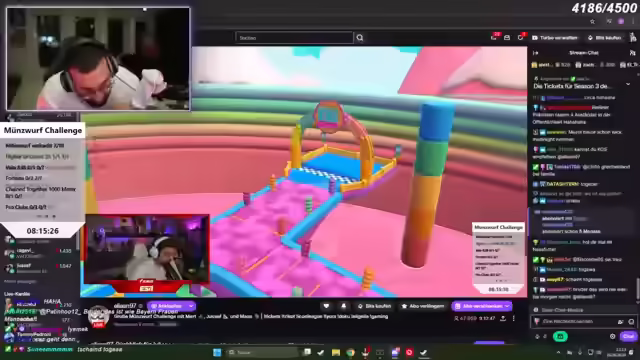Open the three-dot more options below stream
This screenshot has height=360, width=640.
click(514, 318)
